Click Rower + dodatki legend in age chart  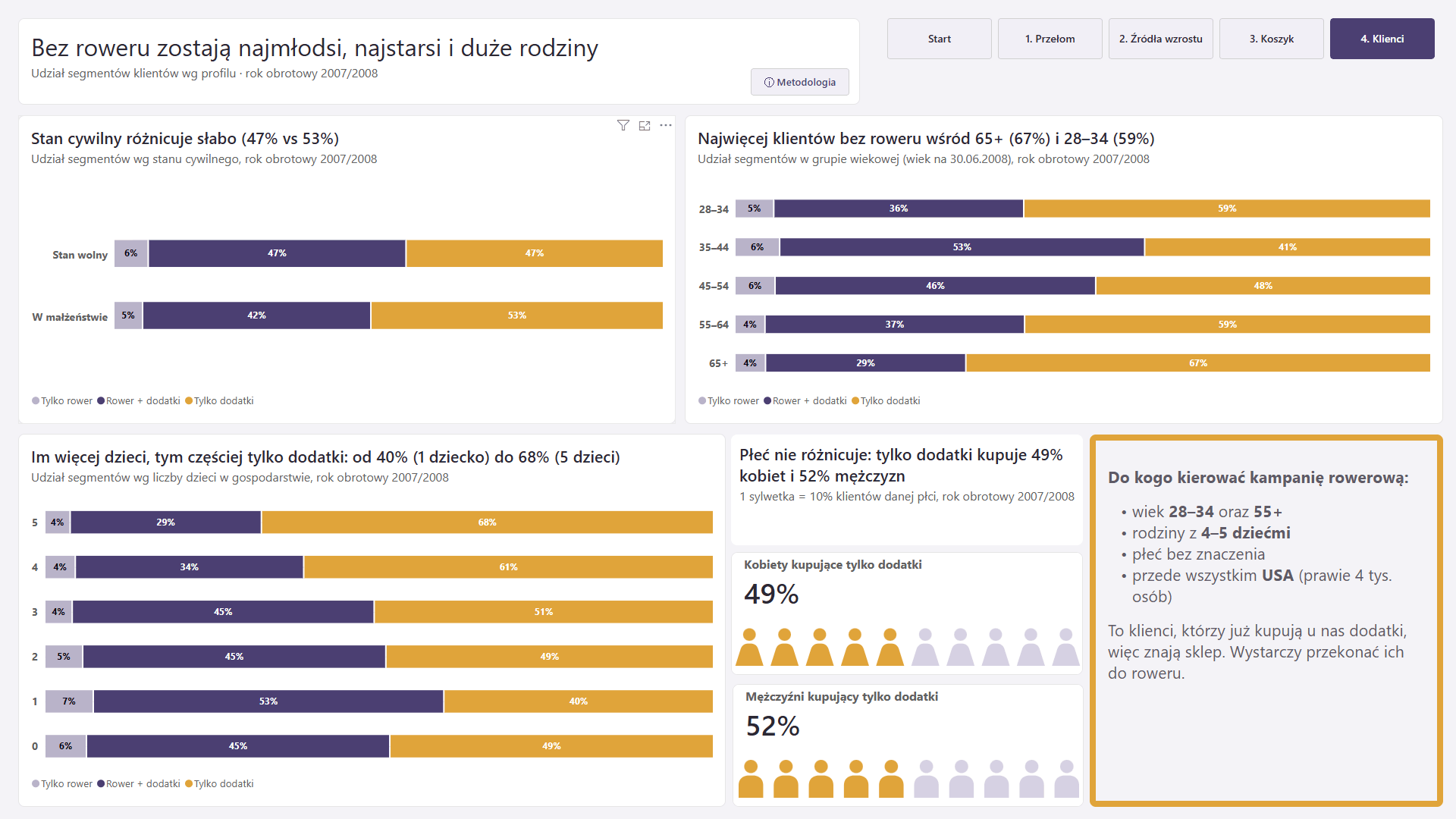(805, 401)
